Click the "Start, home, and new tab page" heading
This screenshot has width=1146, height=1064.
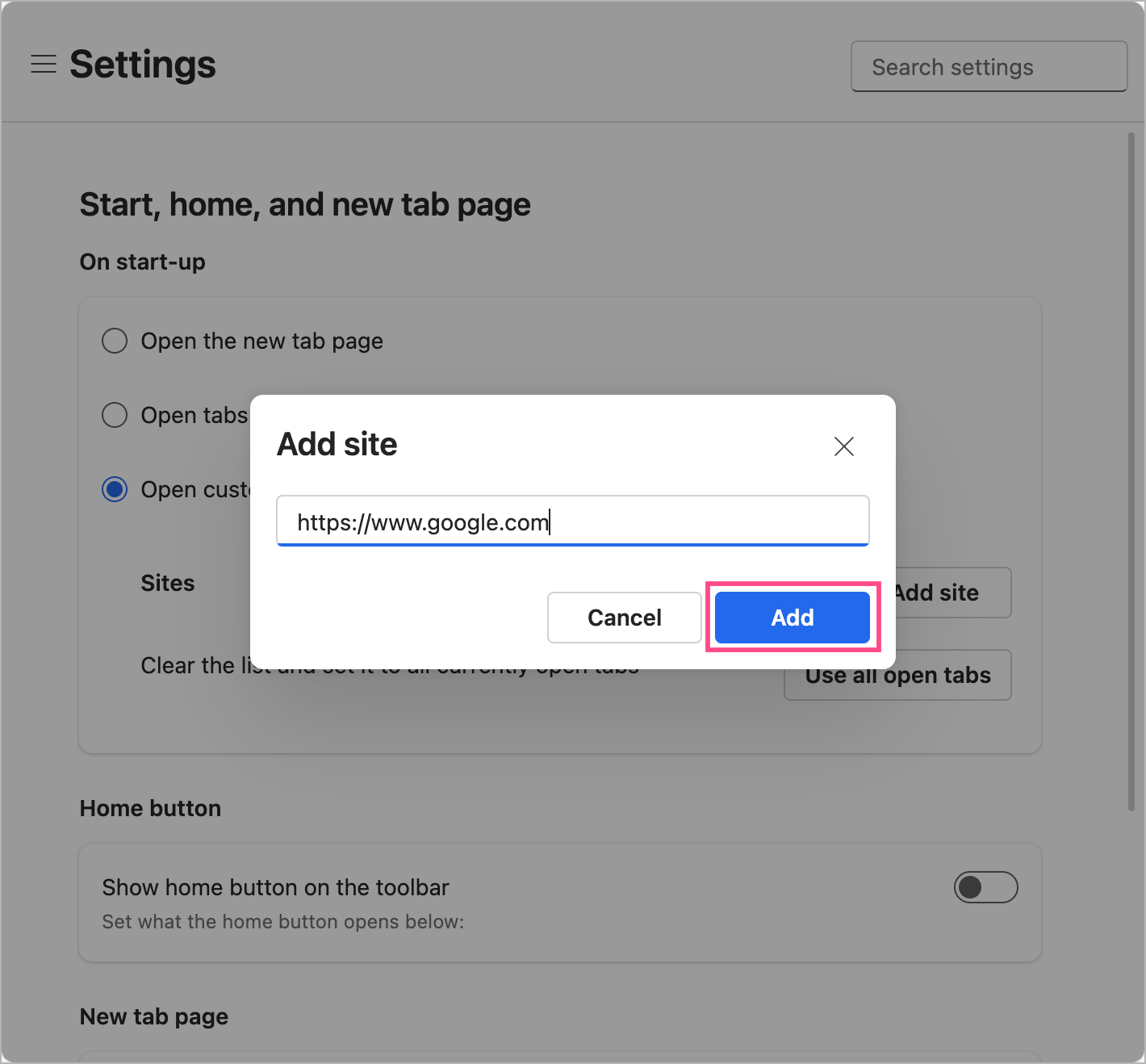[x=305, y=205]
